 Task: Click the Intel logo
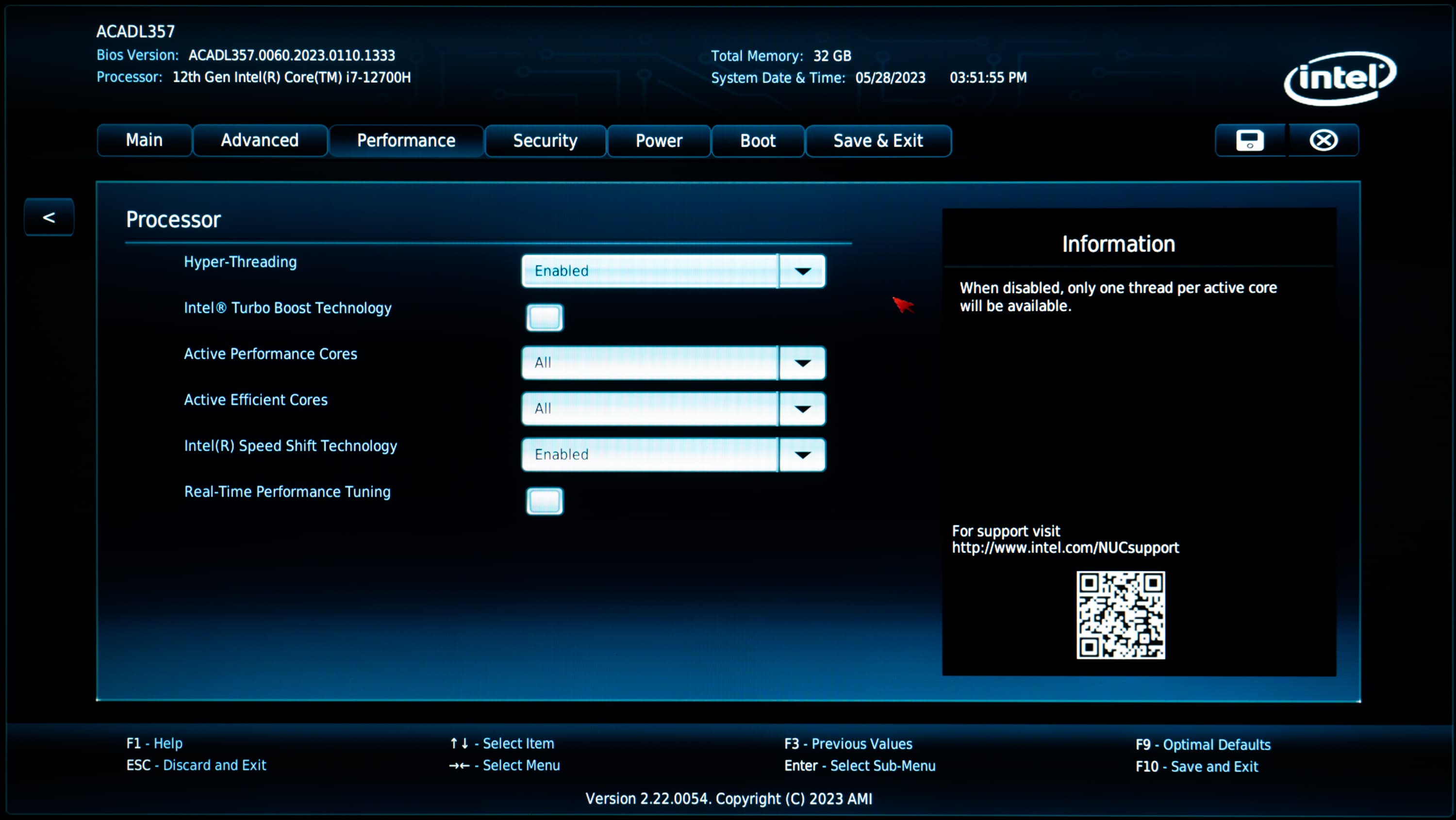click(x=1340, y=78)
